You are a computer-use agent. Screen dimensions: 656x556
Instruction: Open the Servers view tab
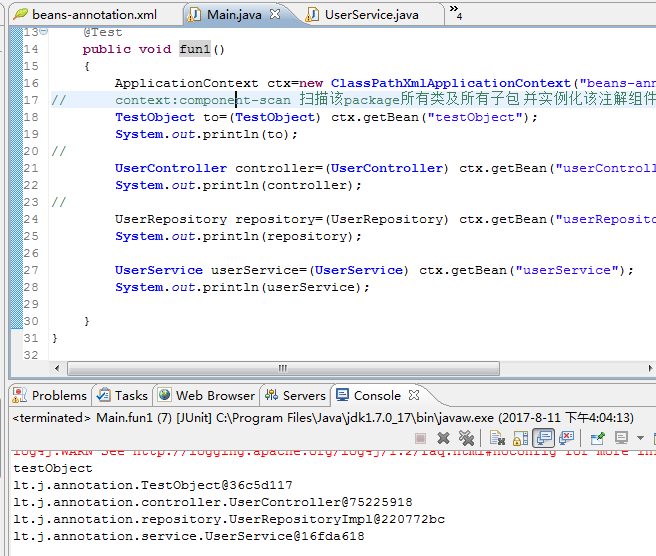(x=295, y=395)
